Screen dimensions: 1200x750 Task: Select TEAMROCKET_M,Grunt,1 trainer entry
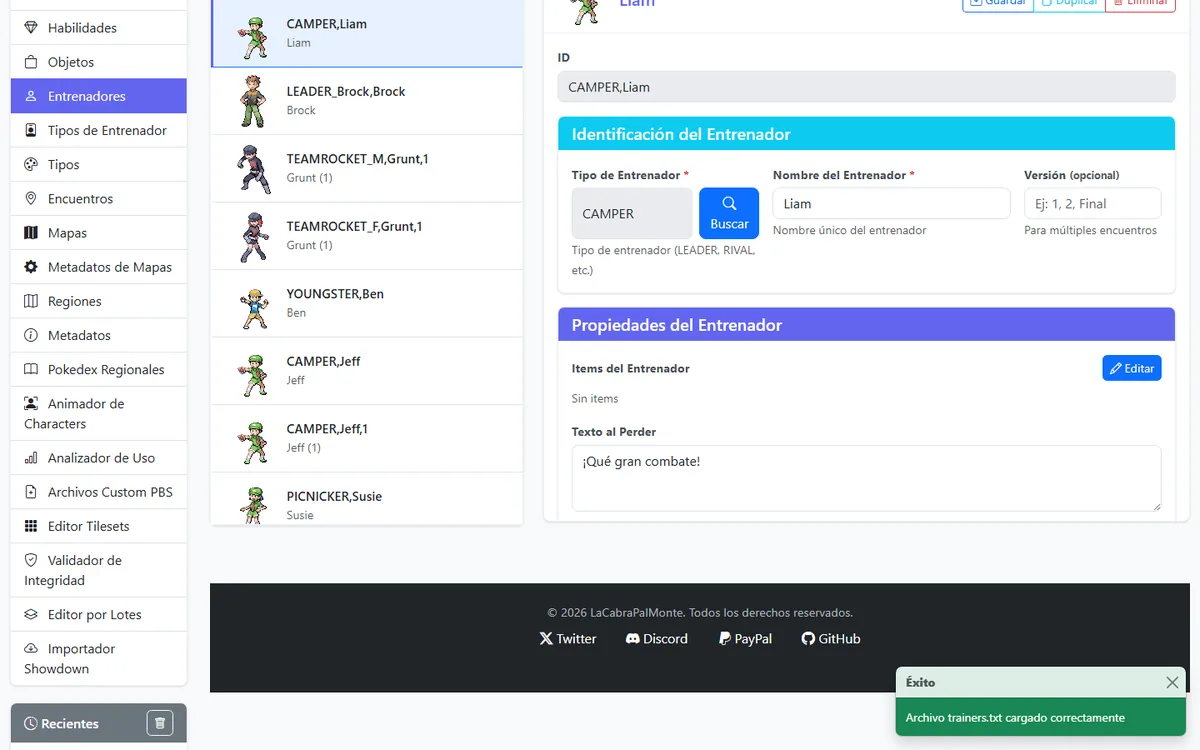point(367,168)
